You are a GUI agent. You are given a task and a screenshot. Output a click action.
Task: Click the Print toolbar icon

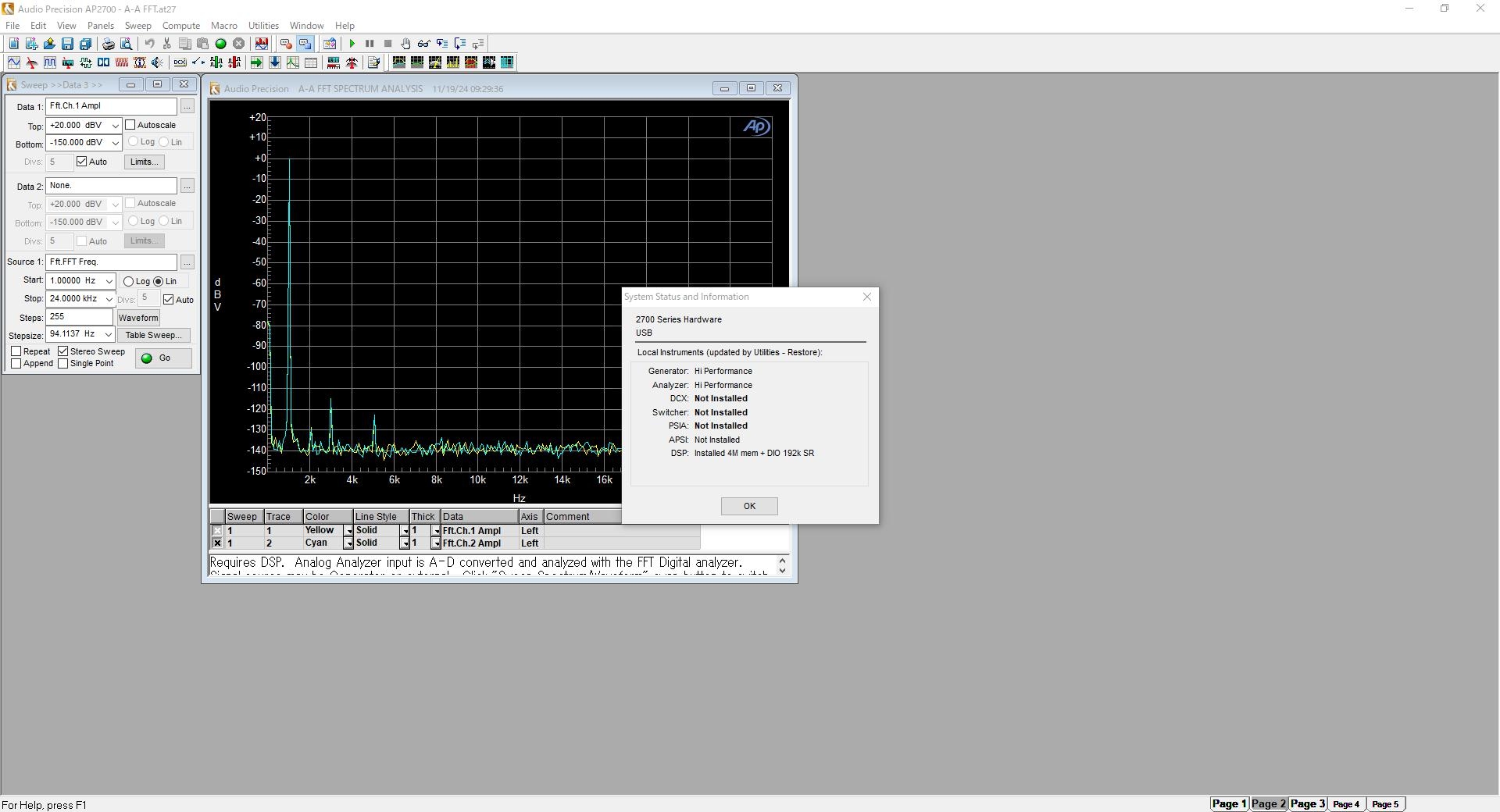tap(108, 44)
